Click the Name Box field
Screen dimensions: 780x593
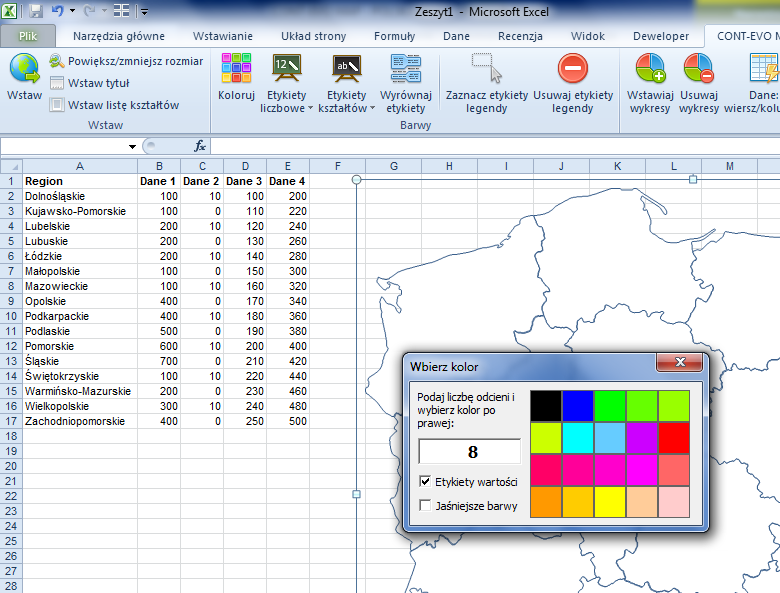[64, 146]
